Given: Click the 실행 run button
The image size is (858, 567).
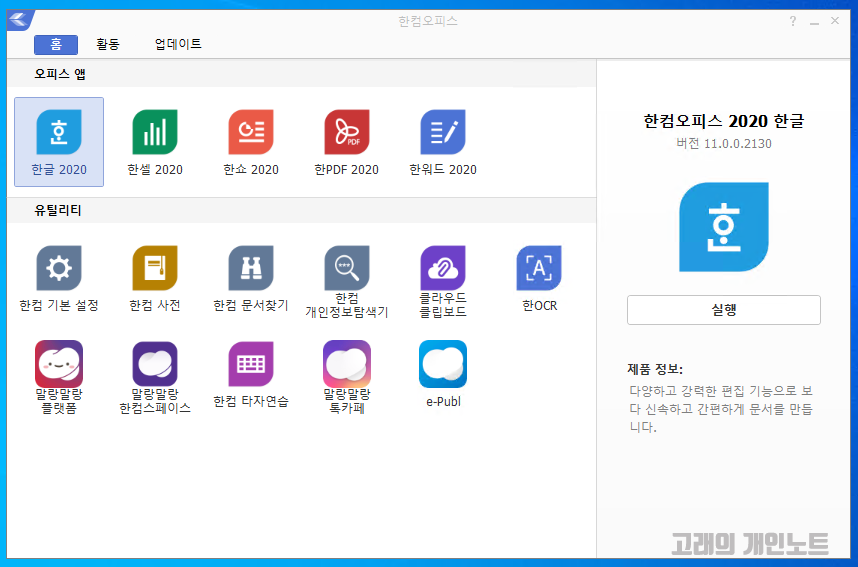Looking at the screenshot, I should pos(724,310).
